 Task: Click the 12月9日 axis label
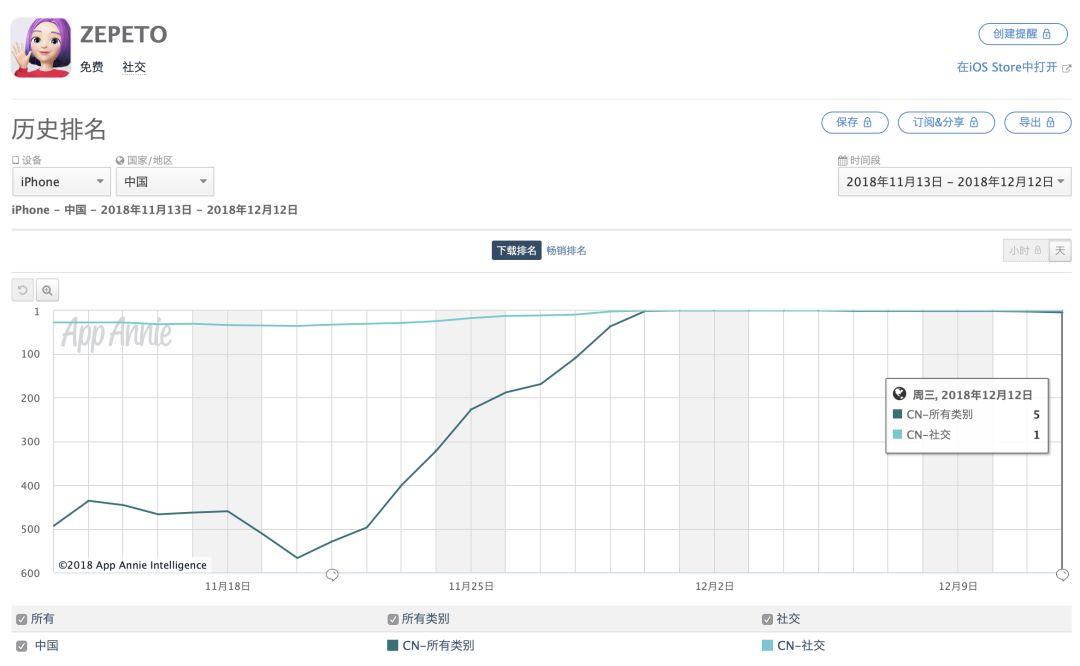[957, 586]
